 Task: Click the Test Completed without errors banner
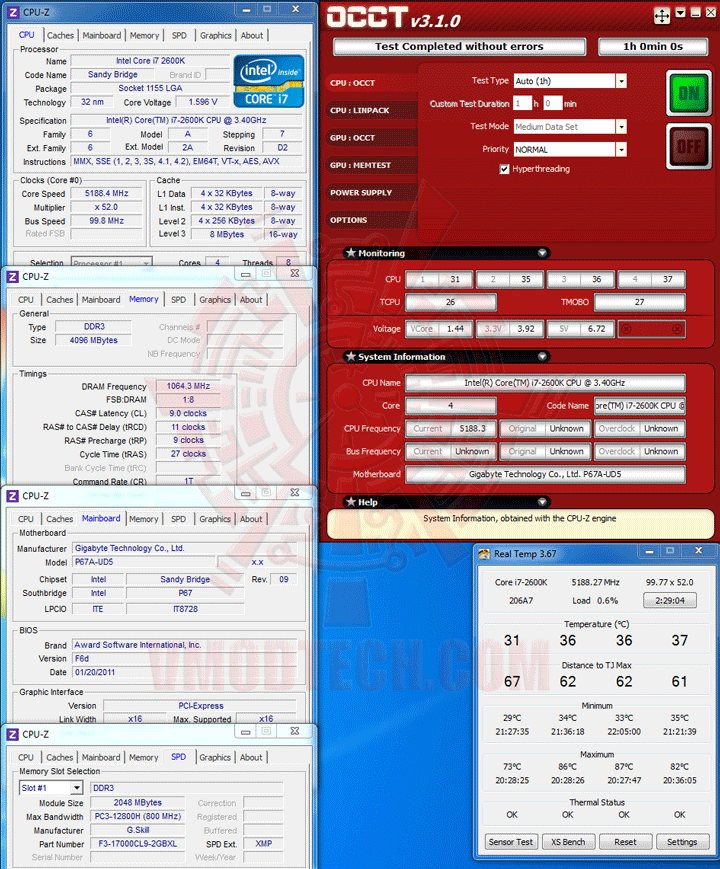[x=459, y=47]
